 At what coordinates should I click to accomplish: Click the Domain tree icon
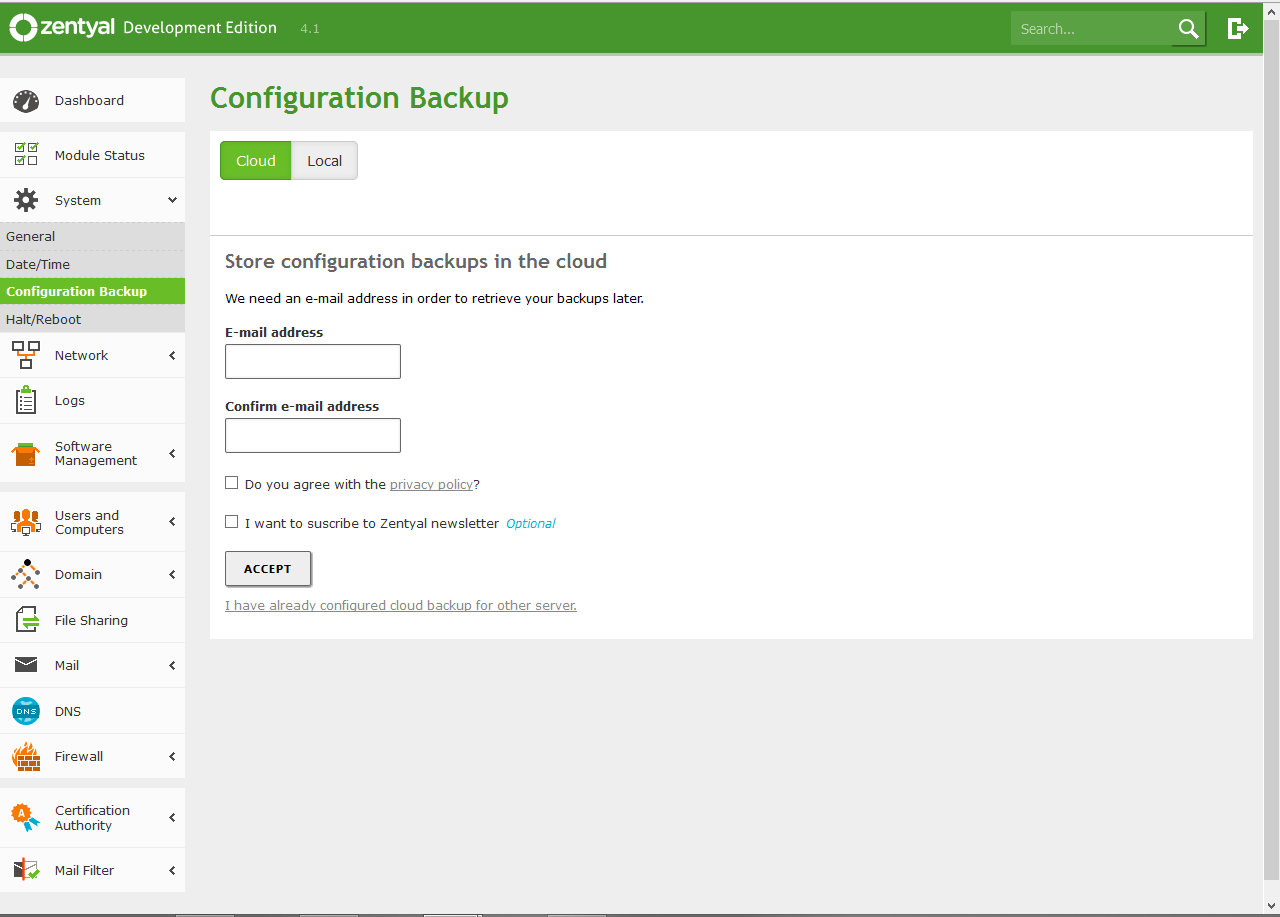pos(26,574)
